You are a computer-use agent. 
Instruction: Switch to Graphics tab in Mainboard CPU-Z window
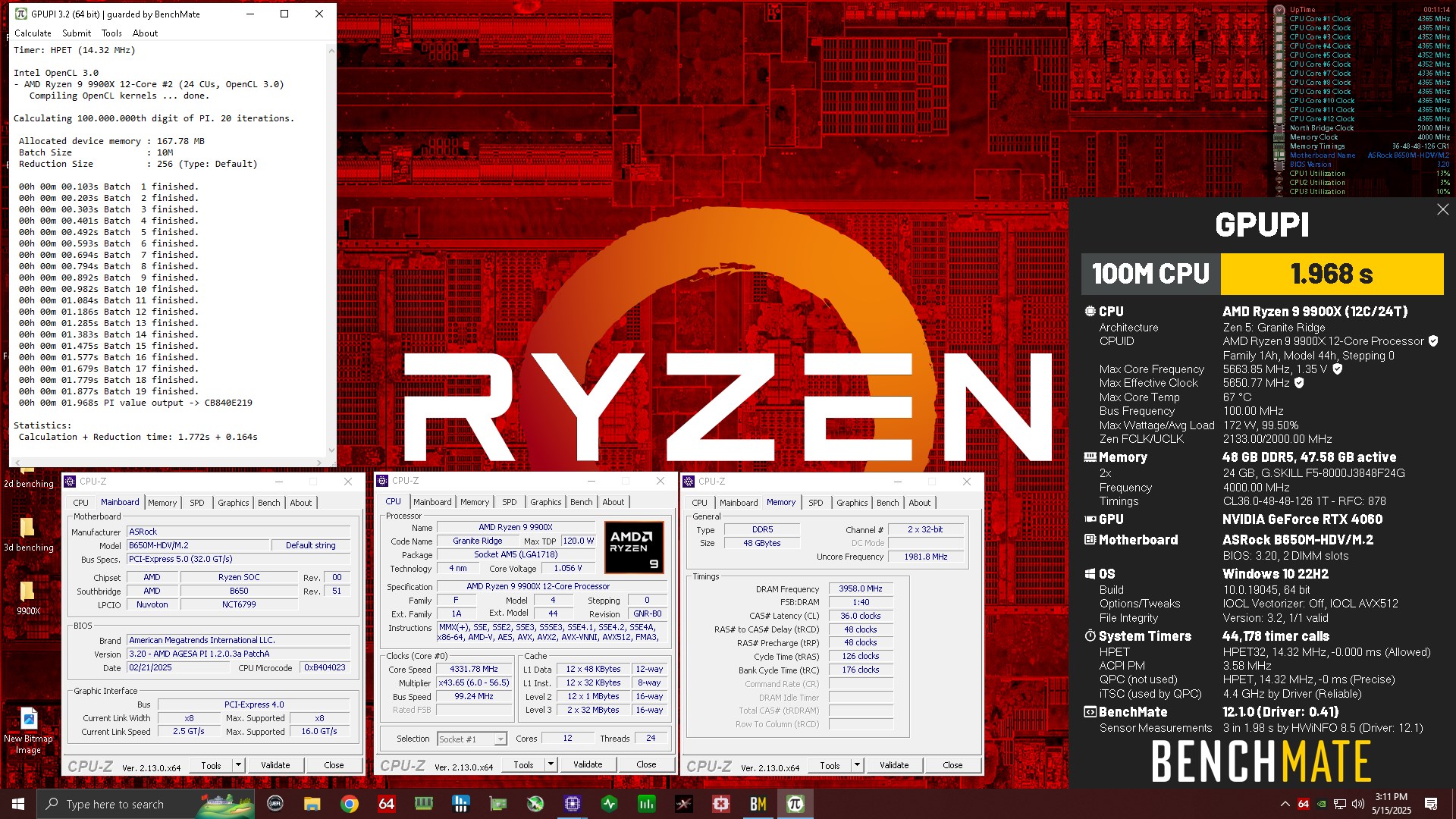tap(233, 503)
